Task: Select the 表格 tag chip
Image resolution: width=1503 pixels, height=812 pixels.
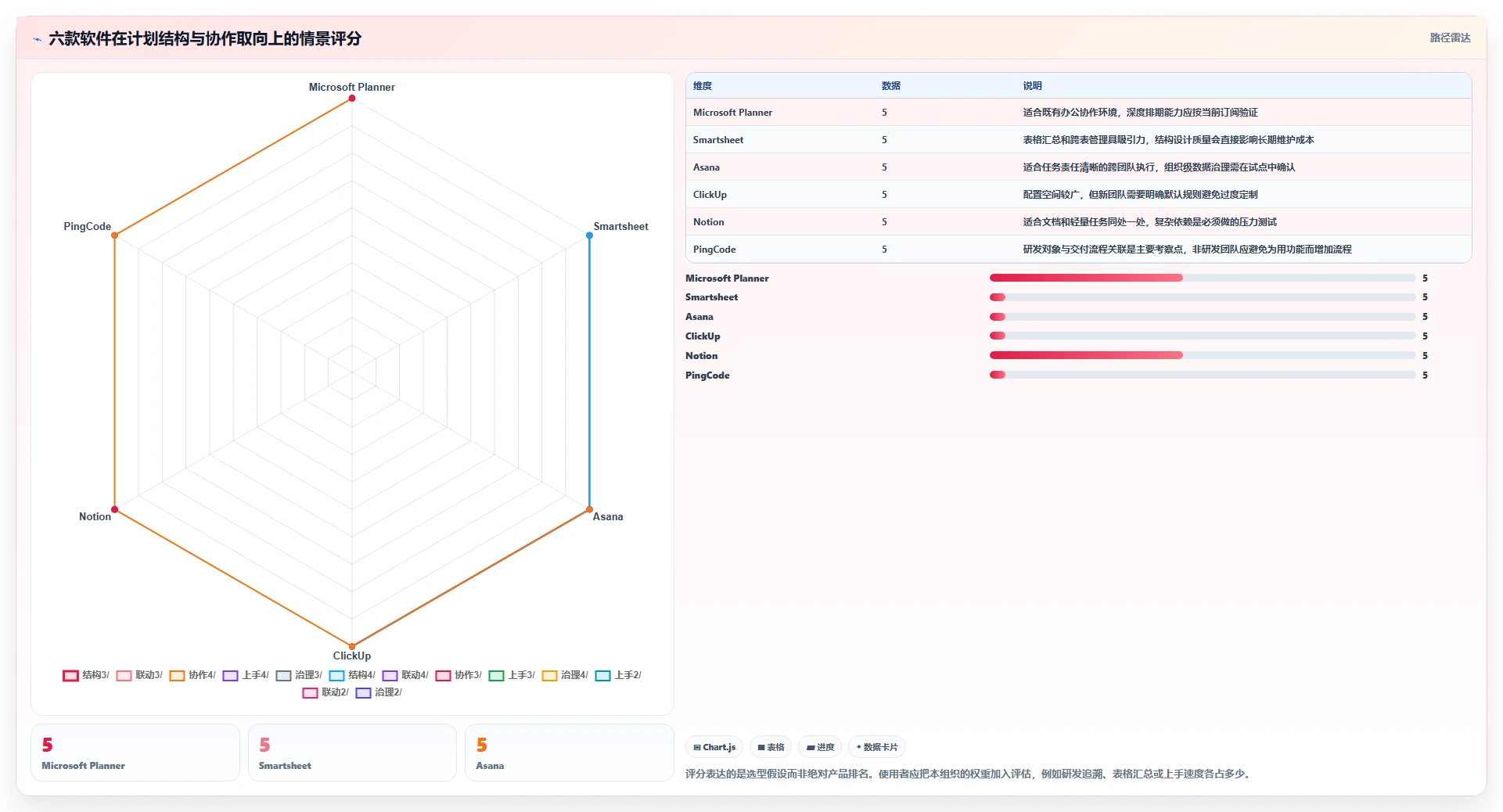Action: tap(771, 747)
